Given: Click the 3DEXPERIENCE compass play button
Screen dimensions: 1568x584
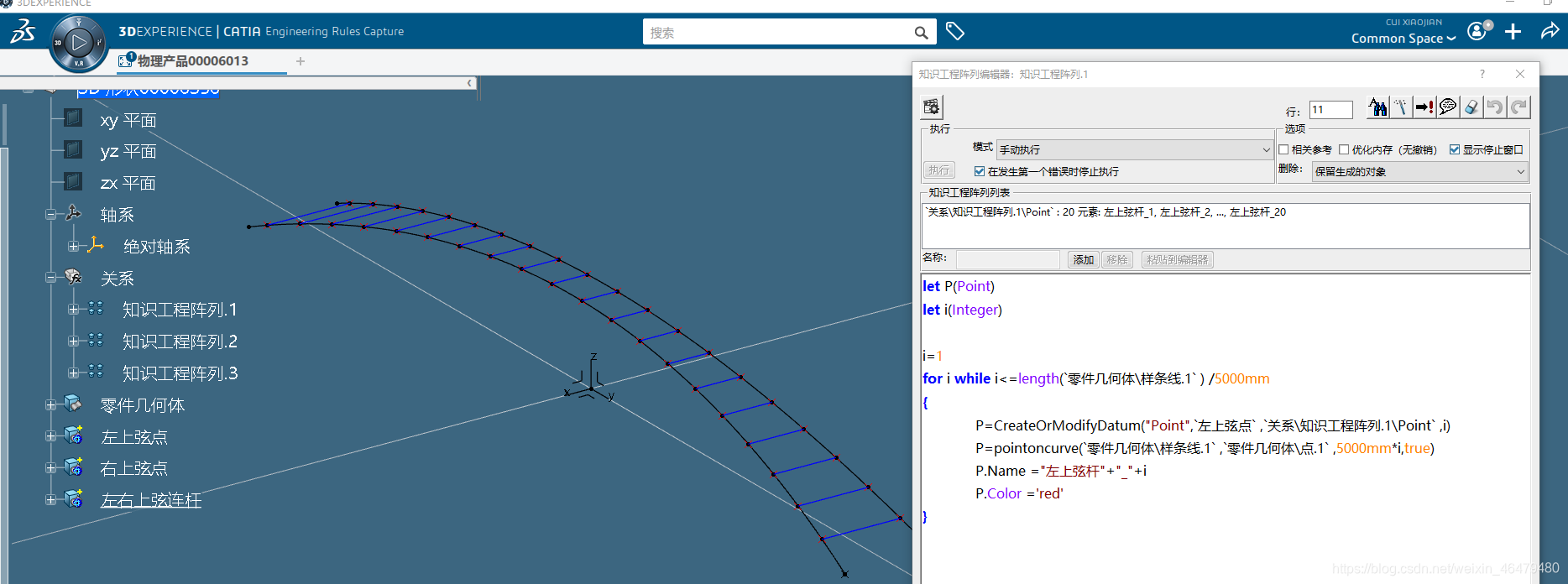Looking at the screenshot, I should 78,42.
